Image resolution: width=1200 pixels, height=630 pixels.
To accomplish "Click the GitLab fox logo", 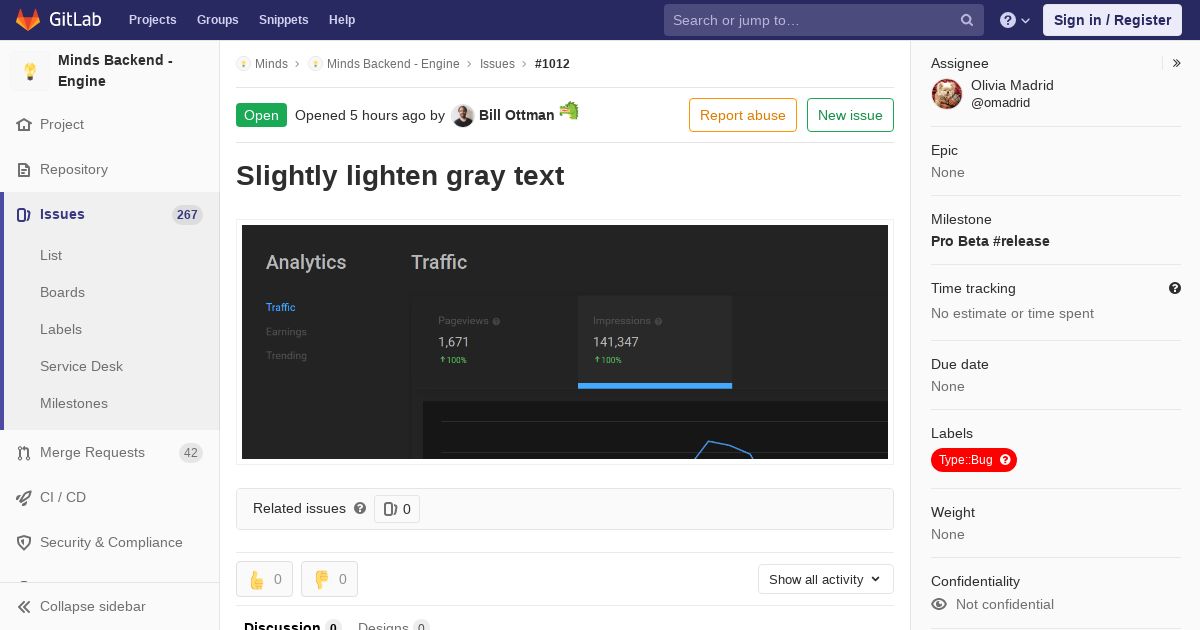I will 28,19.
